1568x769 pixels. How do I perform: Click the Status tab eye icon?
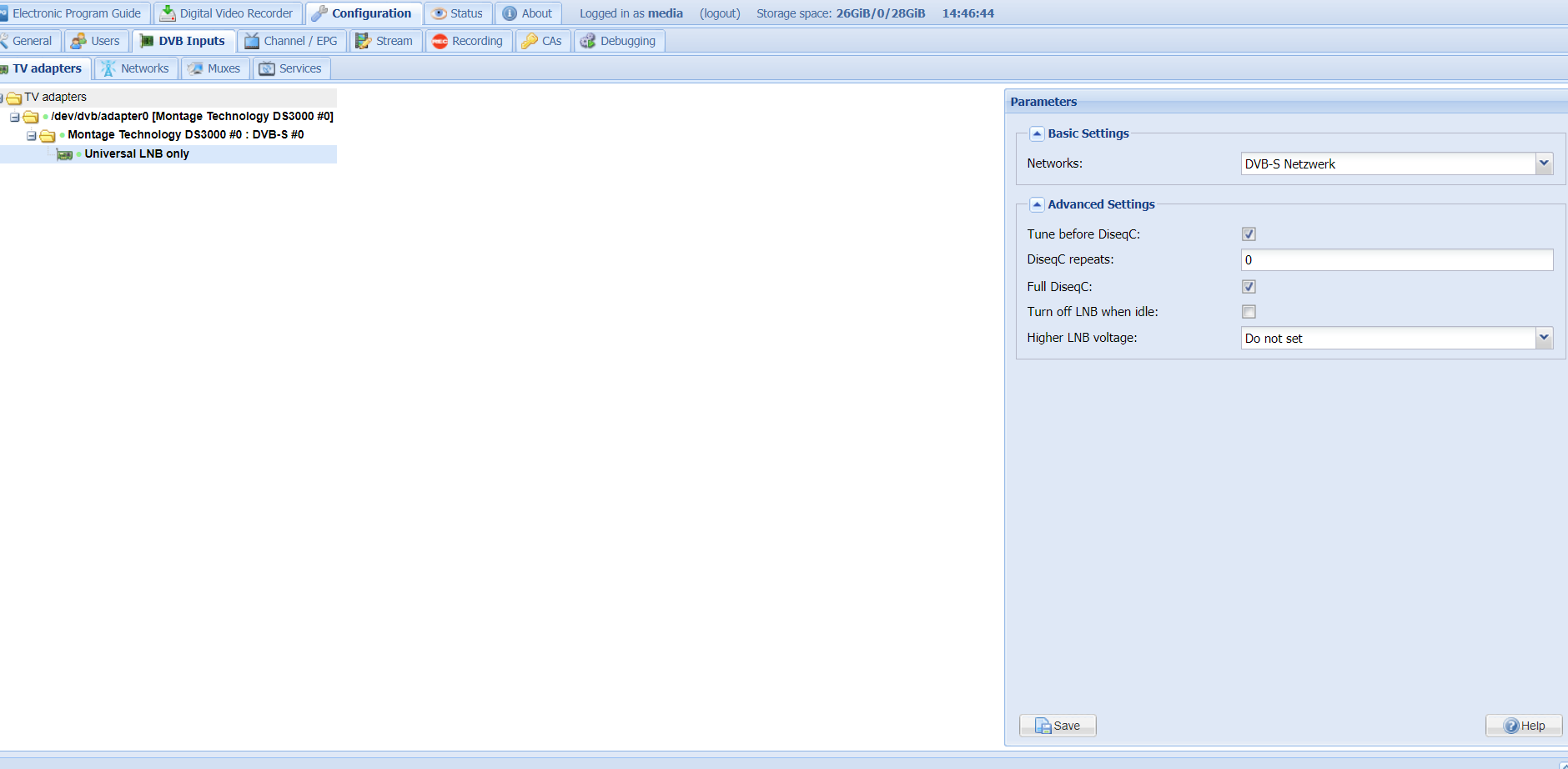pos(439,13)
